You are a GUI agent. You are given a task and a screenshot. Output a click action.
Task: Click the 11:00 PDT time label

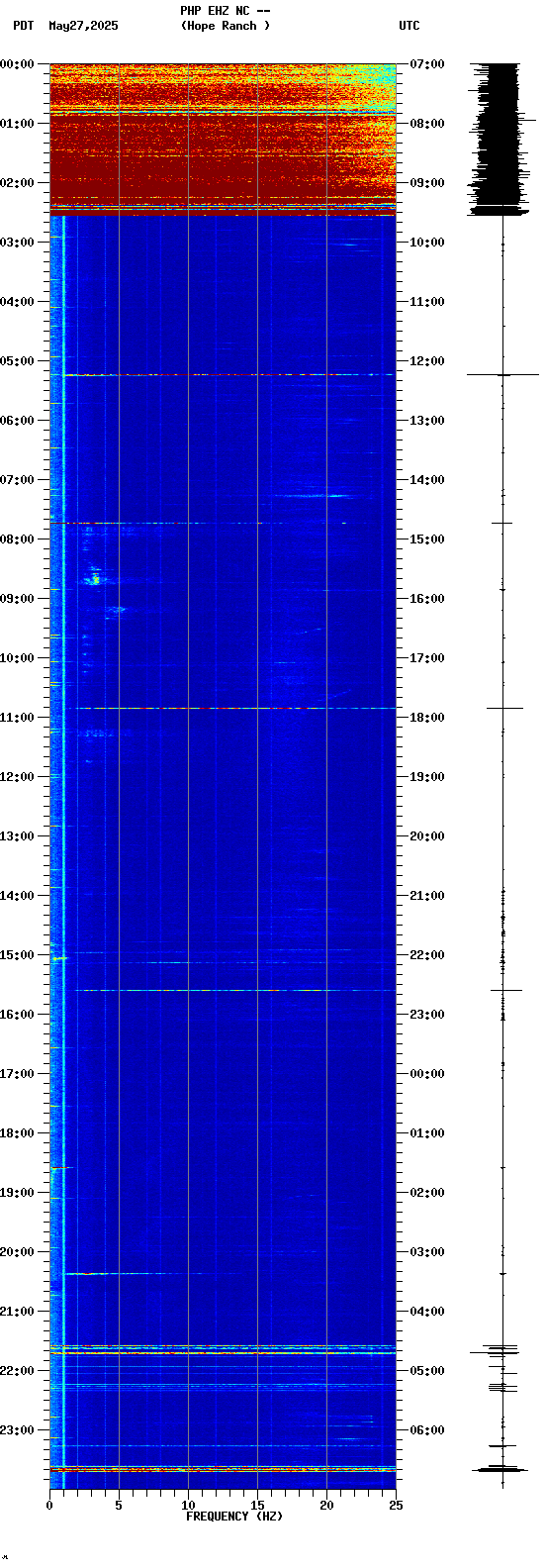[17, 718]
